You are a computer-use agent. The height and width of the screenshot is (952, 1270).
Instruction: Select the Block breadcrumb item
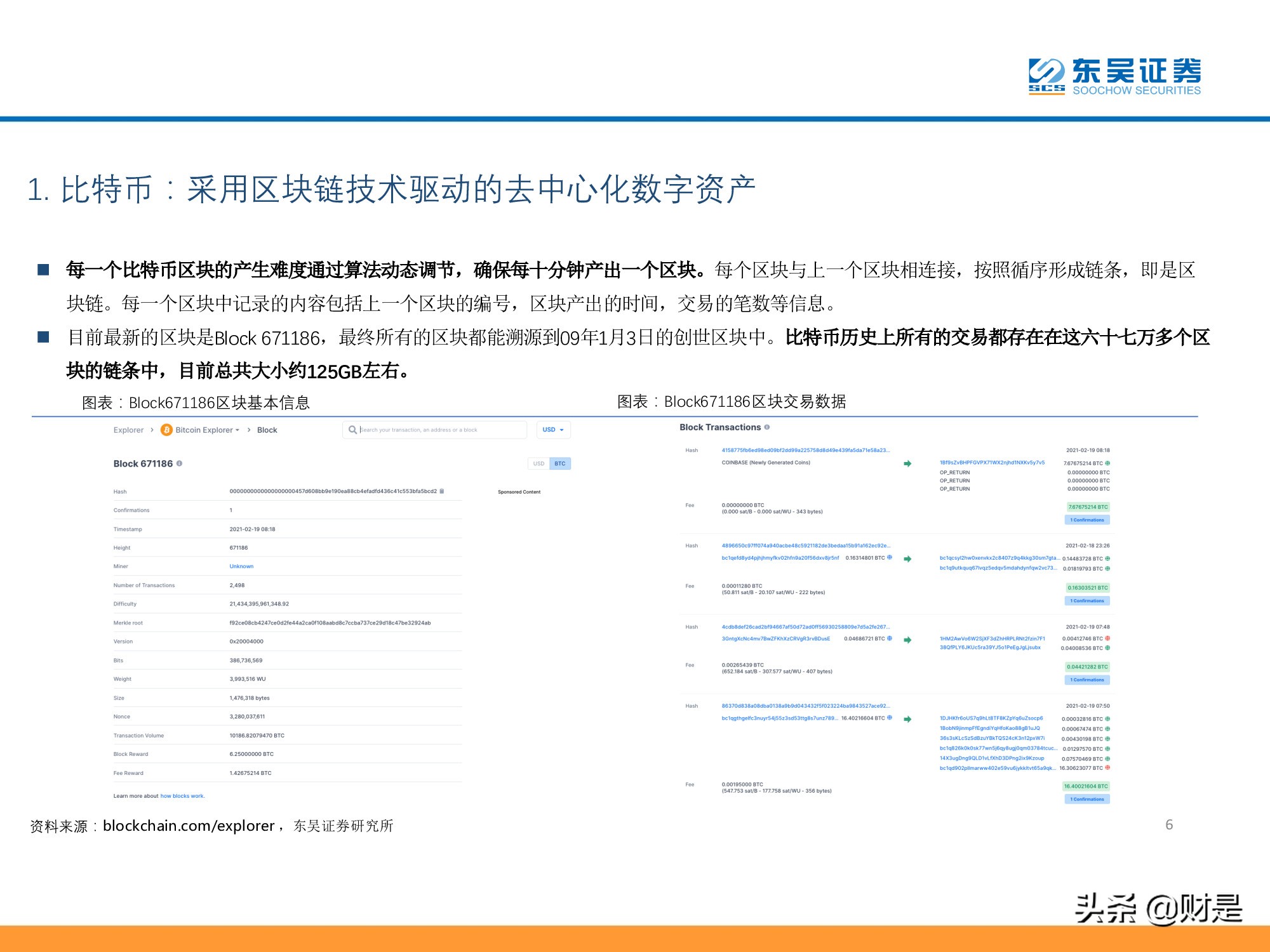pyautogui.click(x=267, y=430)
